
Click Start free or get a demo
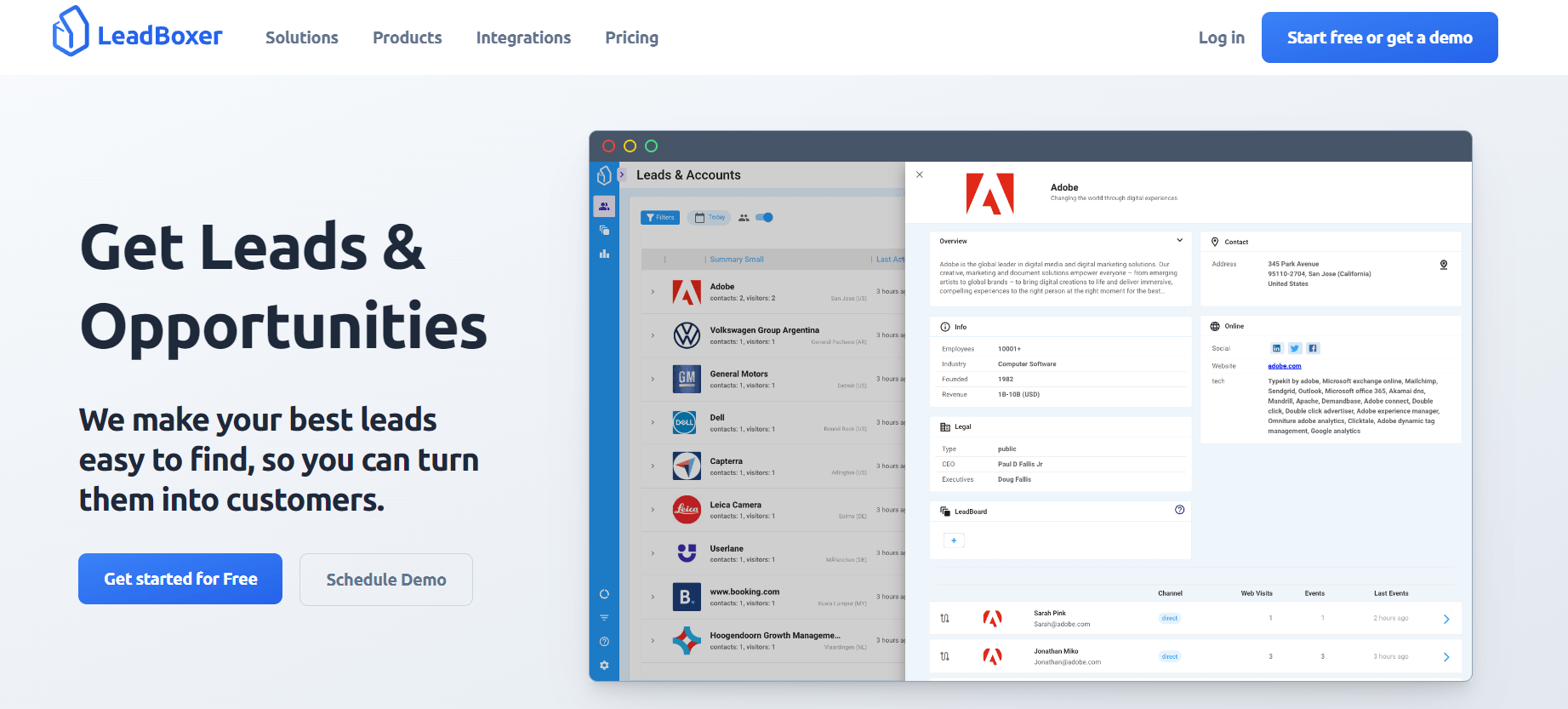coord(1380,37)
